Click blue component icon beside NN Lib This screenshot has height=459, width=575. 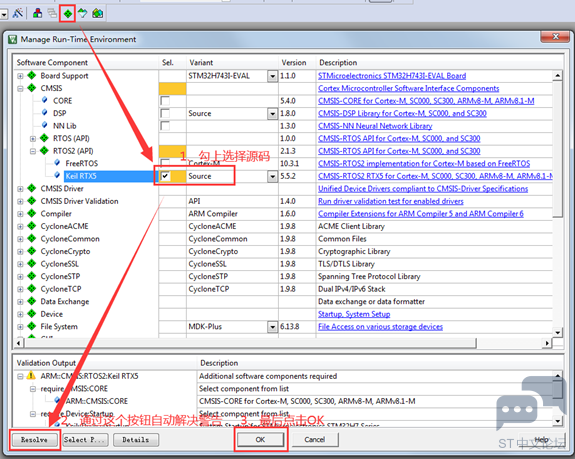(45, 125)
